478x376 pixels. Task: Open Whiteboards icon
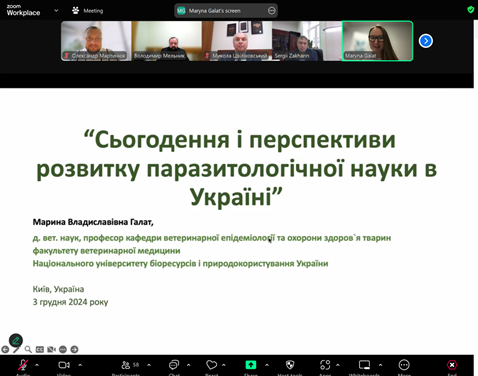364,365
